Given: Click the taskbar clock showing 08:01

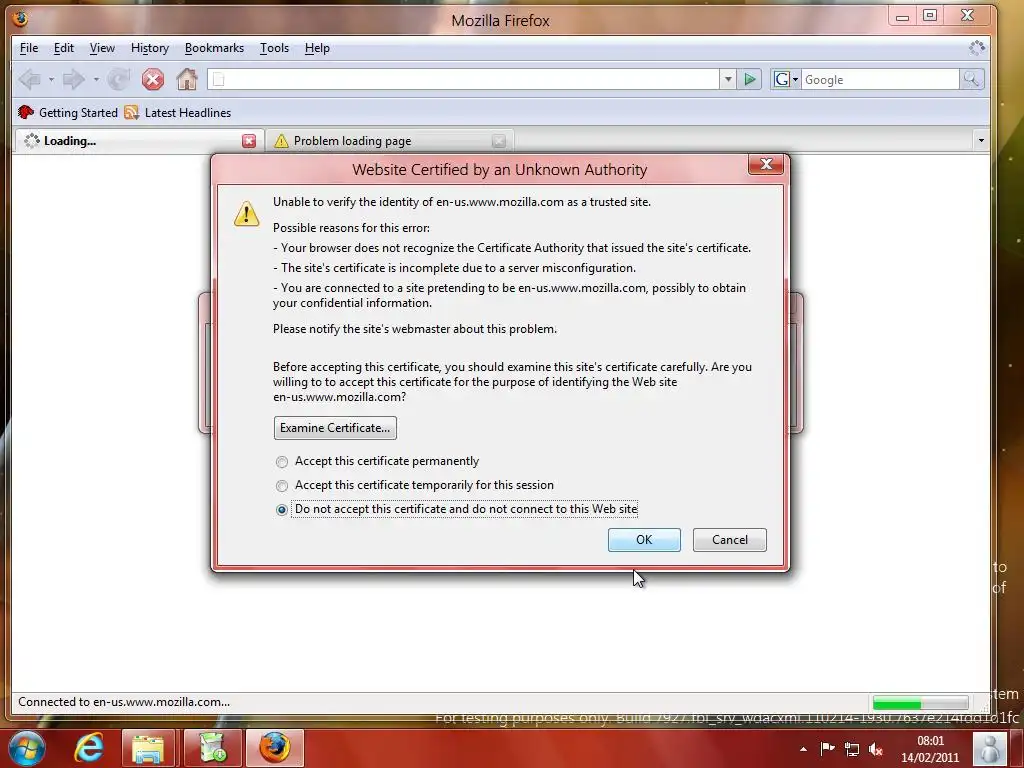Looking at the screenshot, I should (x=930, y=749).
